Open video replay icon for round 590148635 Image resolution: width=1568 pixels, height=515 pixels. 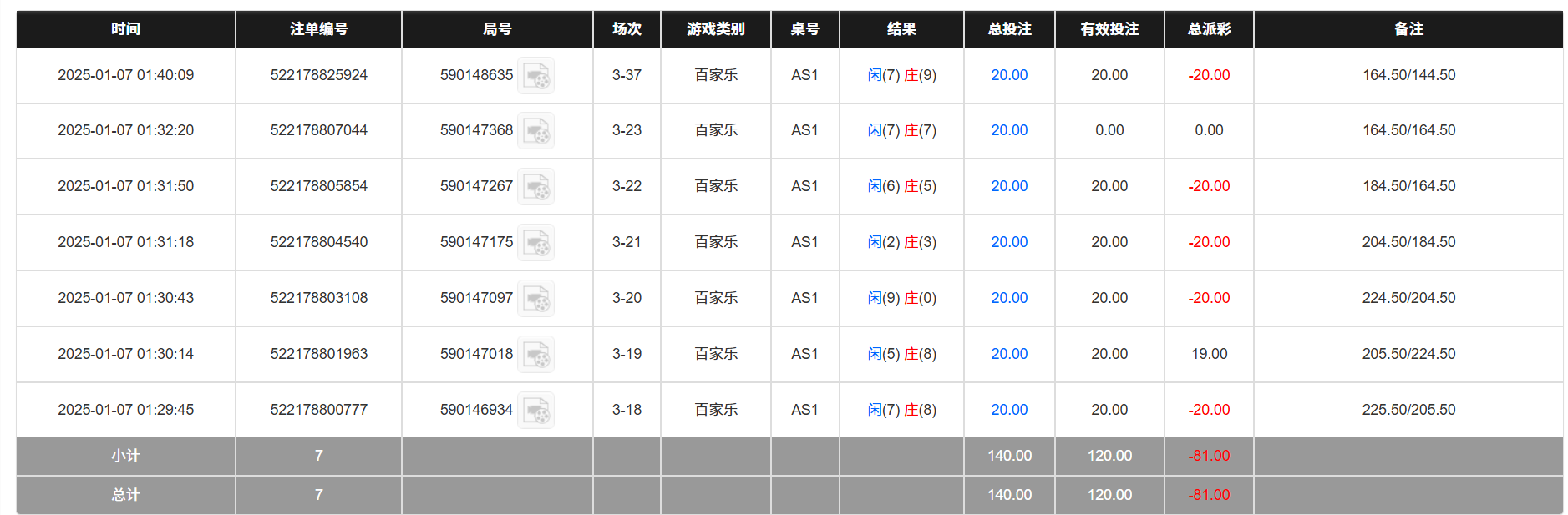coord(535,76)
